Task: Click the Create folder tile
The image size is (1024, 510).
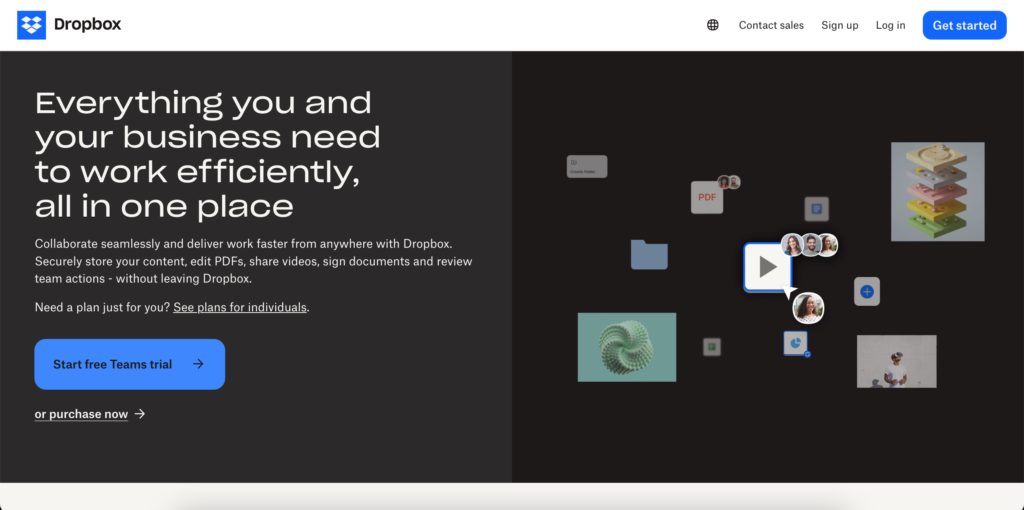Action: (587, 167)
